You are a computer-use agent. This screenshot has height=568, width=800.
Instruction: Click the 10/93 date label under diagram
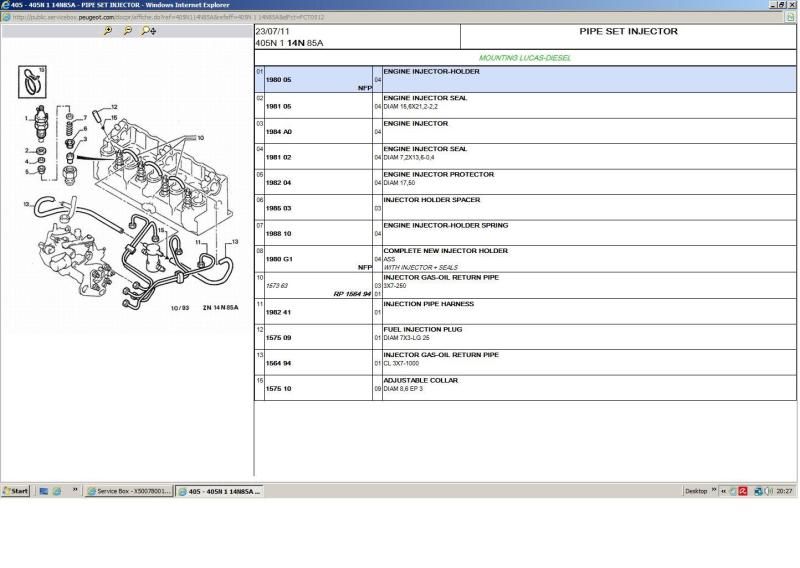(180, 308)
